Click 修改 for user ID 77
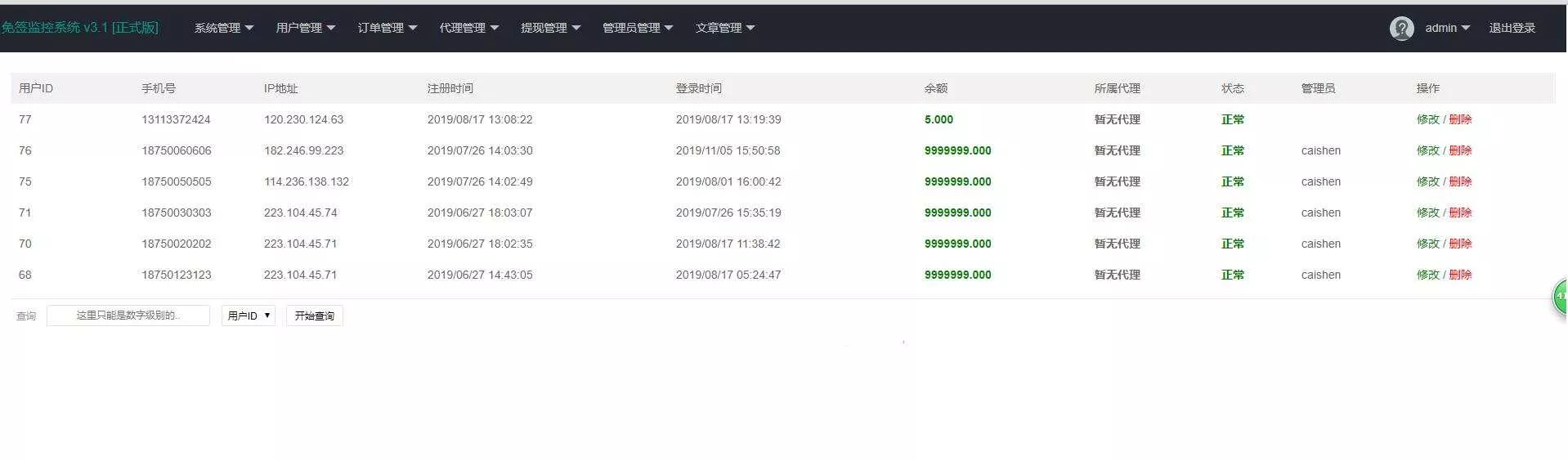The height and width of the screenshot is (461, 1568). (x=1428, y=119)
